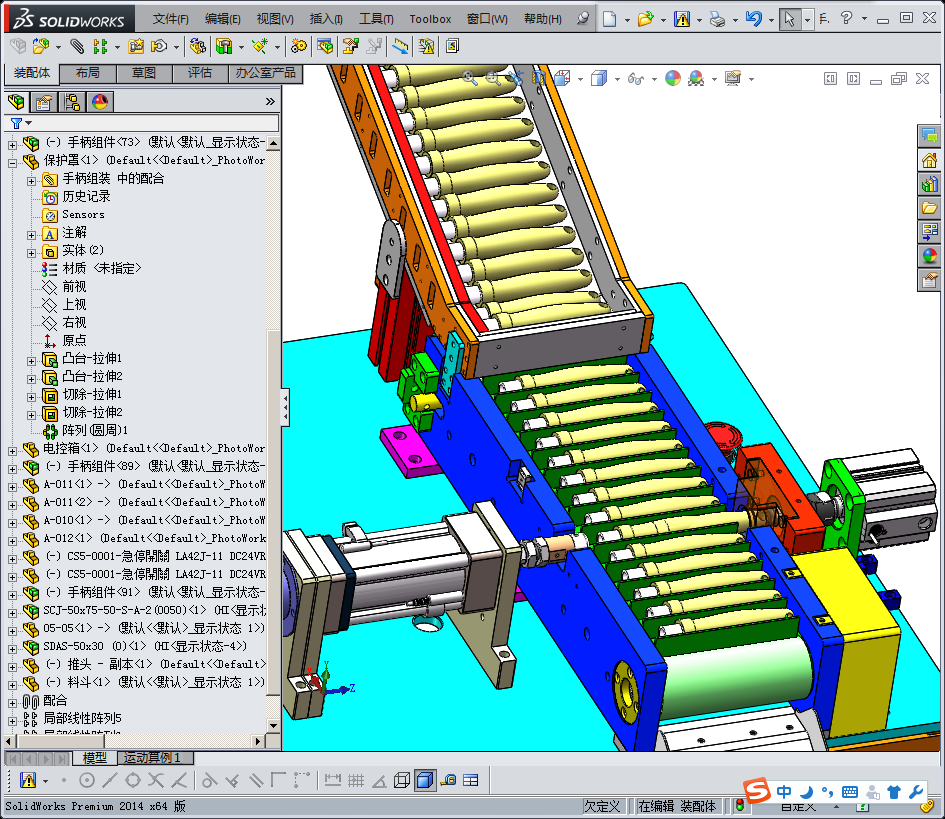Click the design table icon in bottom toolbar
Screen dimensions: 945x819
click(x=471, y=780)
